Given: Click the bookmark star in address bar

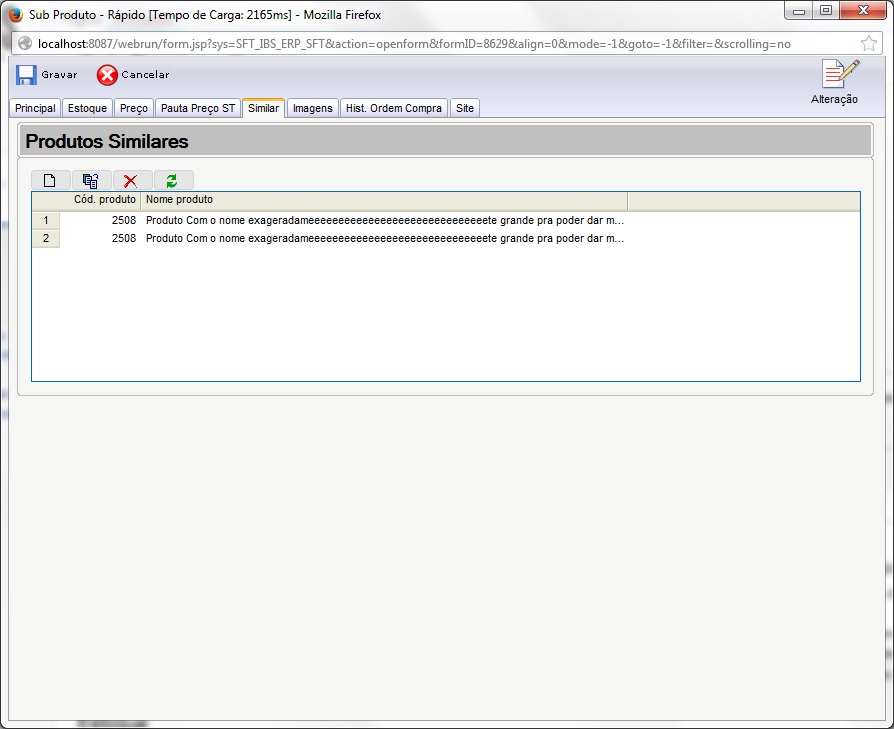Looking at the screenshot, I should pyautogui.click(x=868, y=43).
